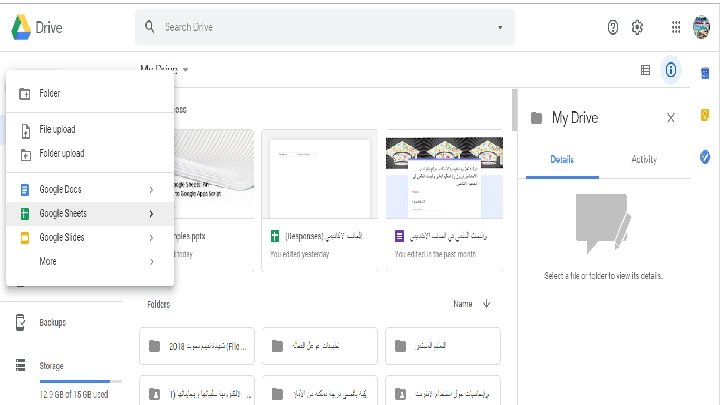Viewport: 720px width, 405px height.
Task: Select Google Docs menu item
Action: (x=90, y=190)
